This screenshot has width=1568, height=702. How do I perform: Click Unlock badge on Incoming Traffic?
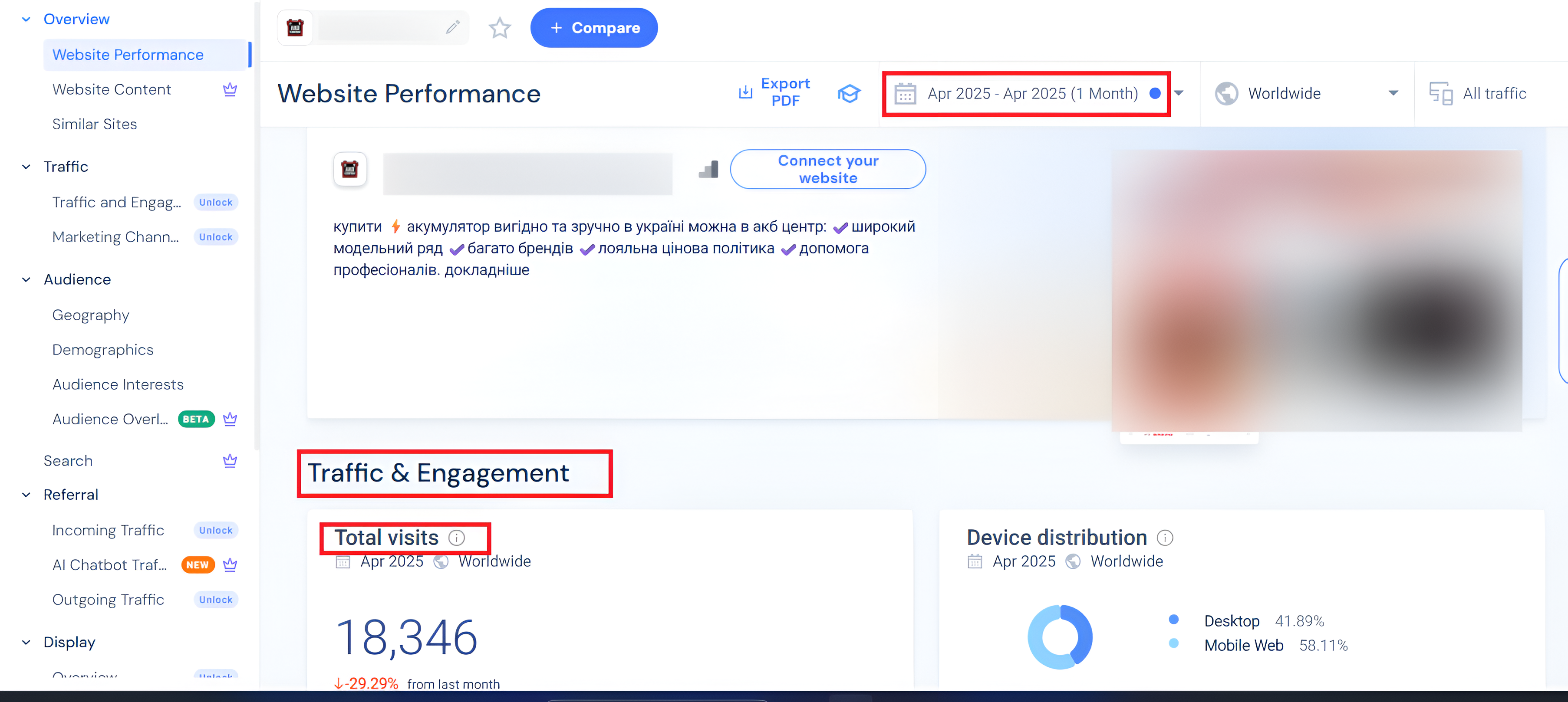coord(215,530)
